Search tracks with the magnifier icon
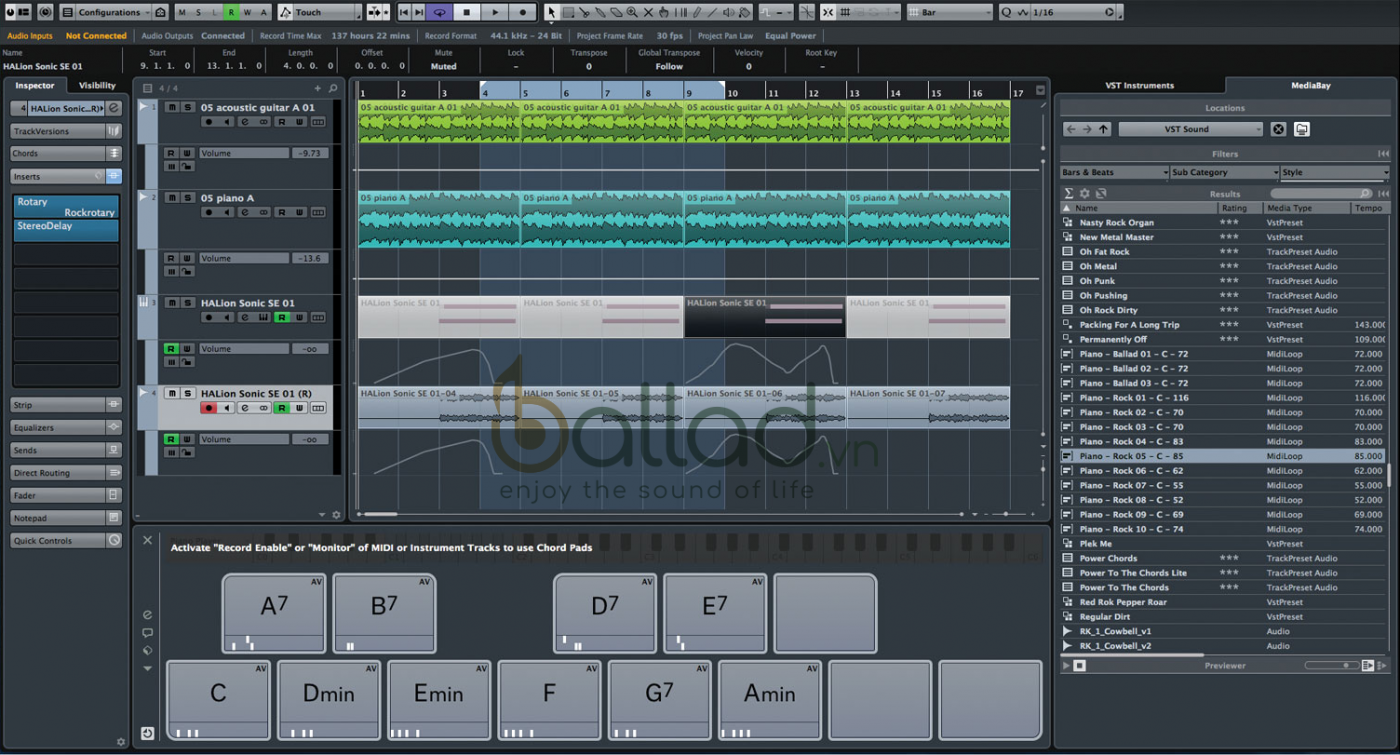The image size is (1400, 755). [334, 88]
